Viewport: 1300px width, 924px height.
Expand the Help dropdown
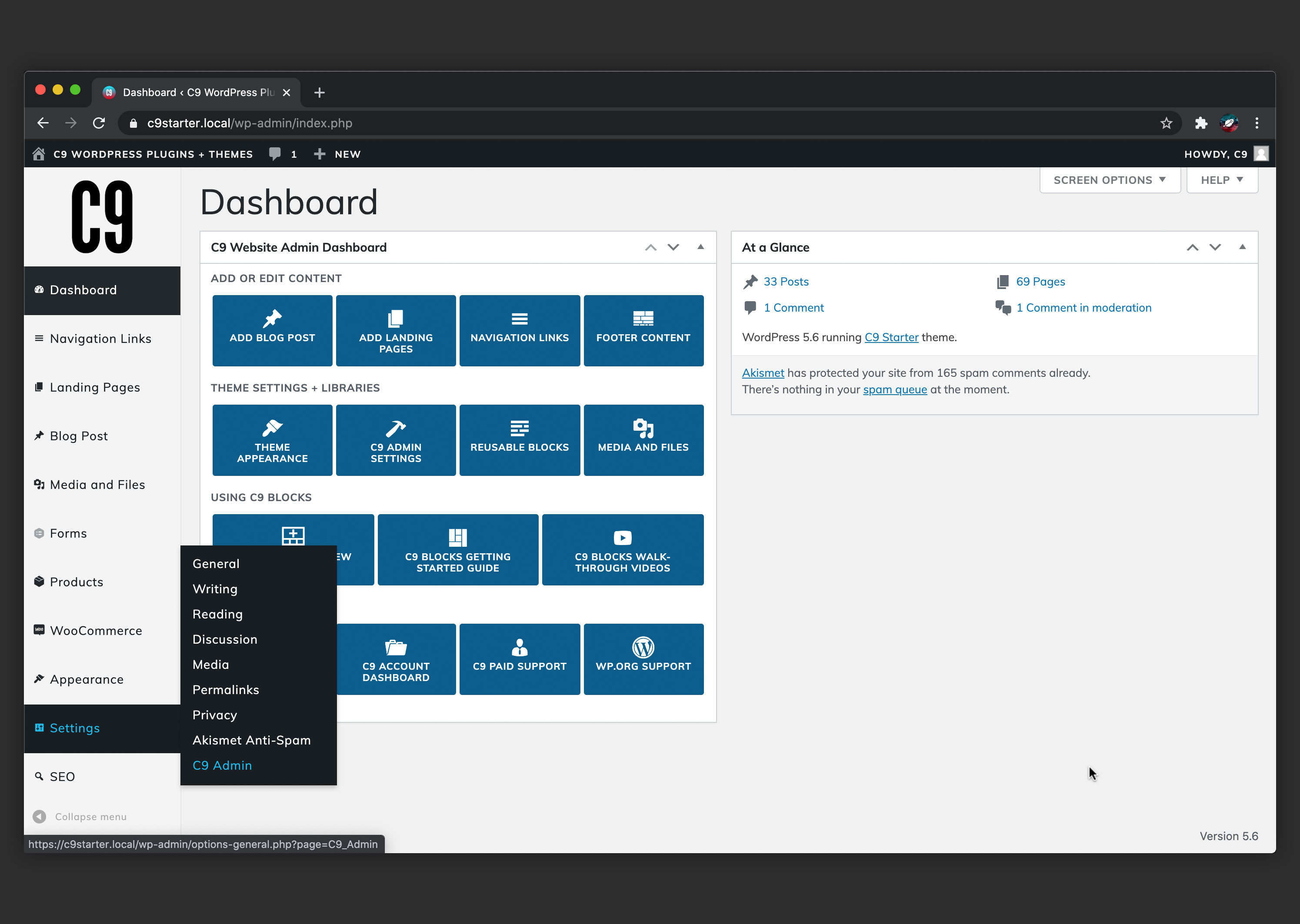click(1222, 180)
